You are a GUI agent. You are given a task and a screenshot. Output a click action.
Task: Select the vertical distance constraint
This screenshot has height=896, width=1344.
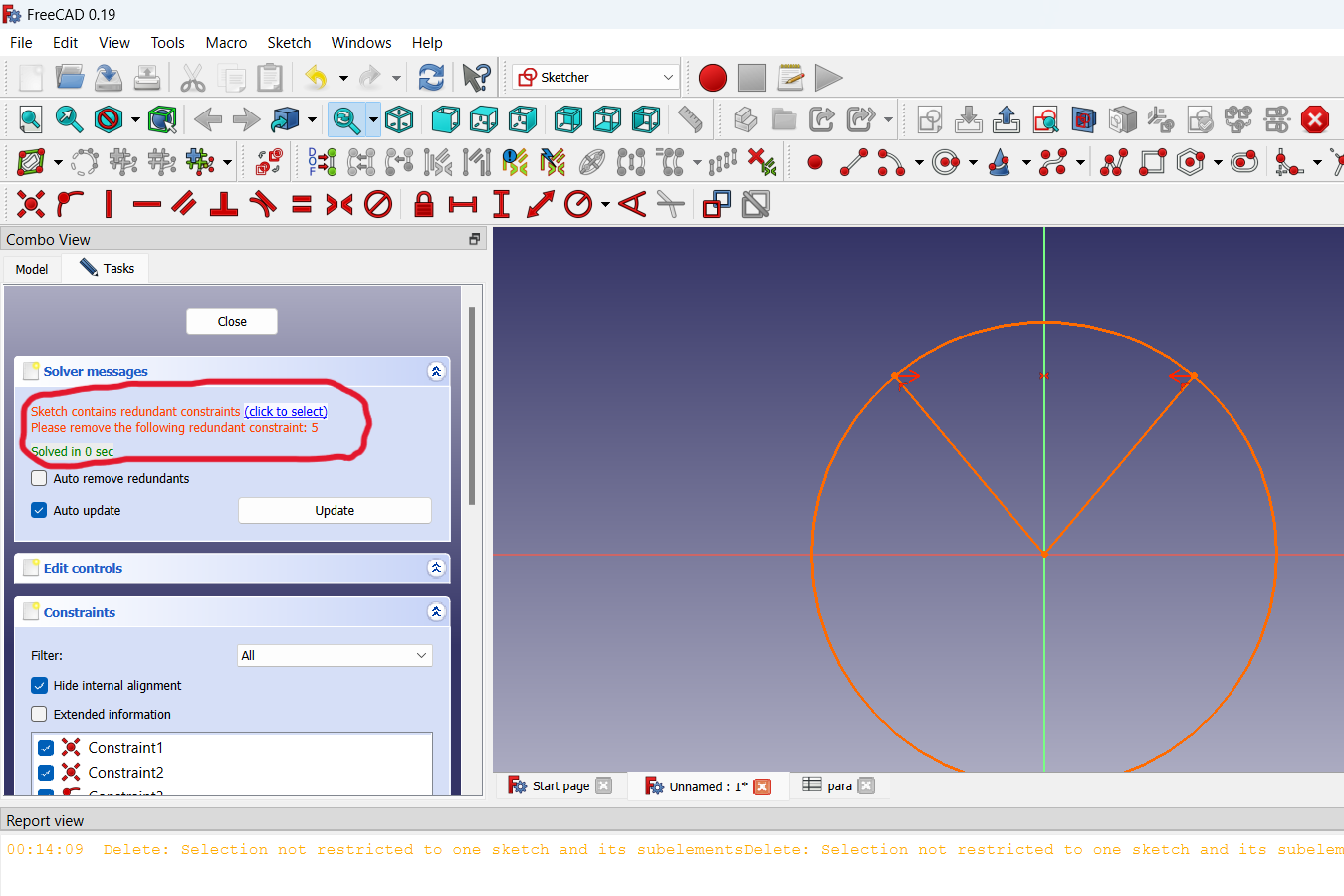click(501, 204)
